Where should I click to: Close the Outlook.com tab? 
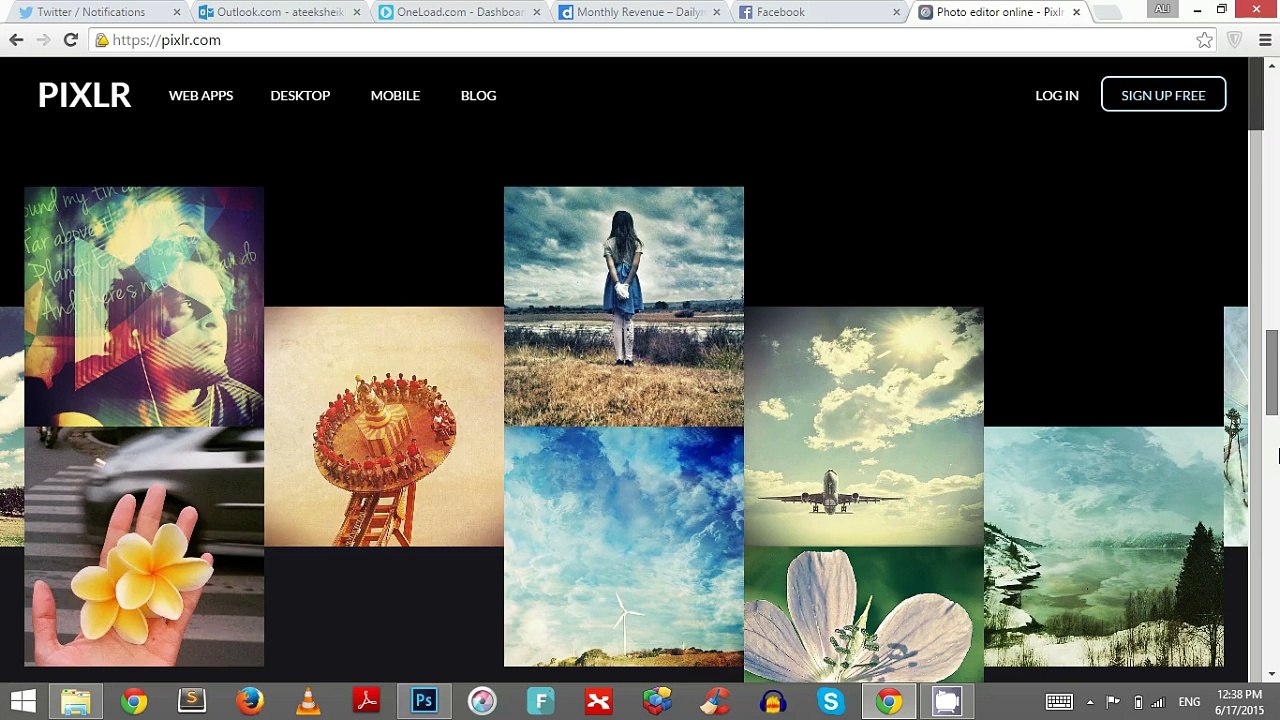pos(357,12)
